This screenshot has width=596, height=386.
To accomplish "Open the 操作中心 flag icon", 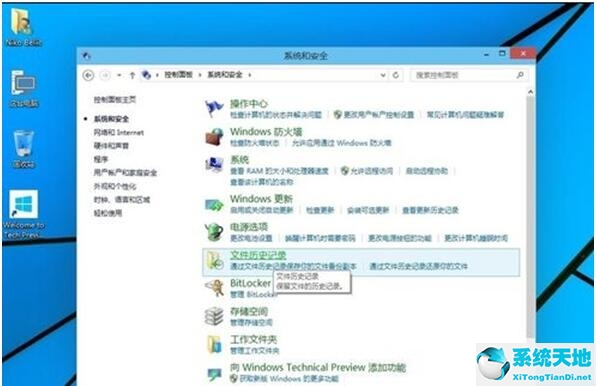I will [x=214, y=109].
